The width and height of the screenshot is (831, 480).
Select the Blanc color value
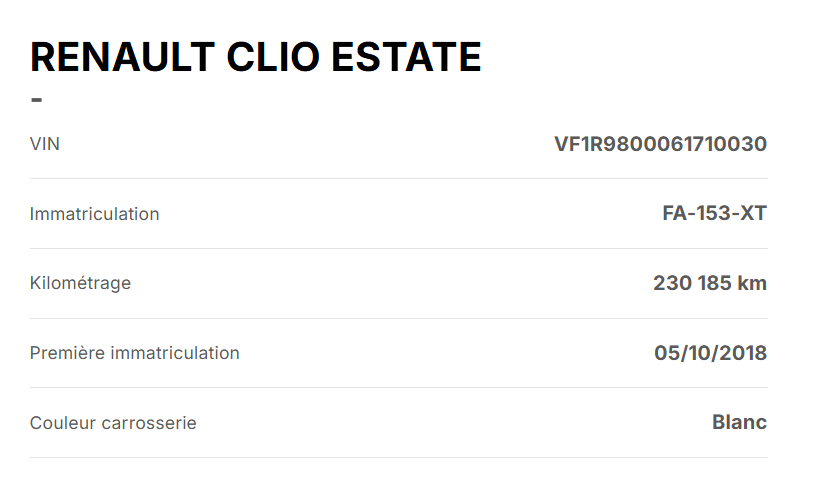[x=739, y=423]
